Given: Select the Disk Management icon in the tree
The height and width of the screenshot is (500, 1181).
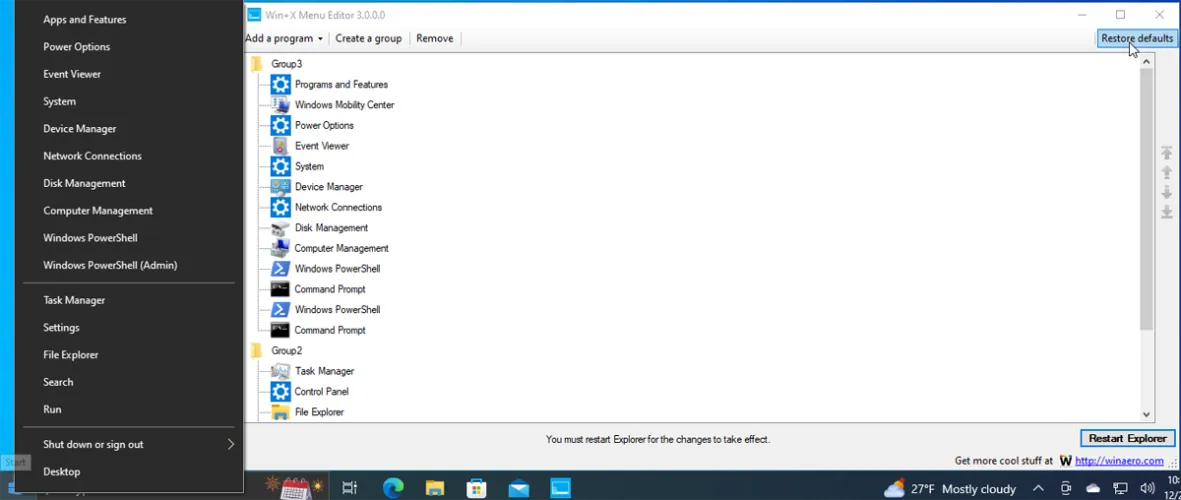Looking at the screenshot, I should (x=280, y=228).
